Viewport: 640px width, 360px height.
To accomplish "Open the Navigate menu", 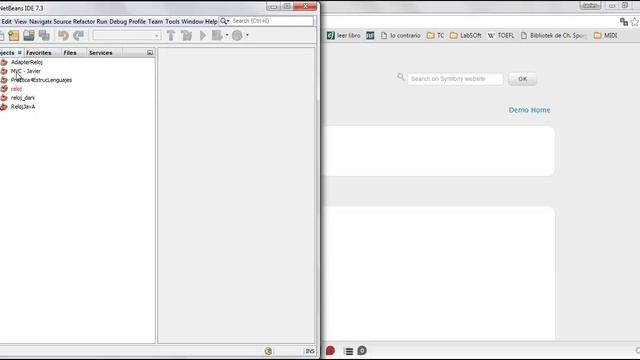I will pyautogui.click(x=40, y=22).
